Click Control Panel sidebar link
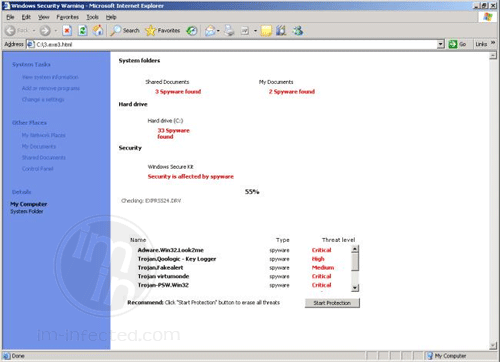Screen dimensions: 500x362 click(x=37, y=169)
